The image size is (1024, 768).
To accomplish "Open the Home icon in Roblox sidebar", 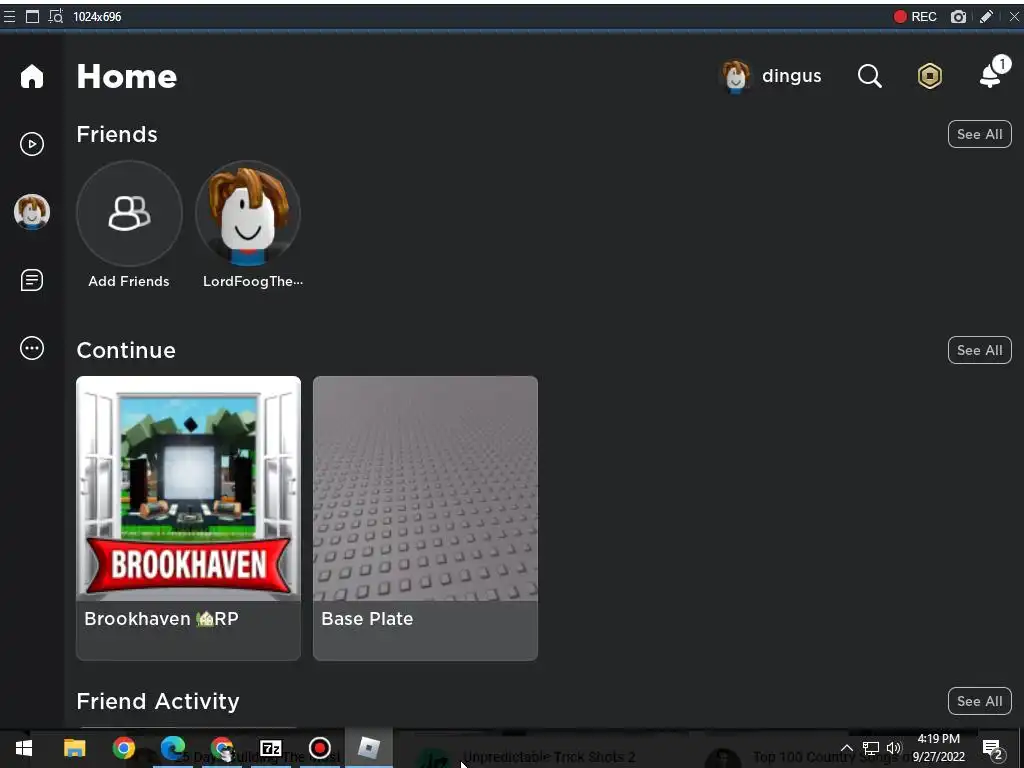I will tap(31, 76).
